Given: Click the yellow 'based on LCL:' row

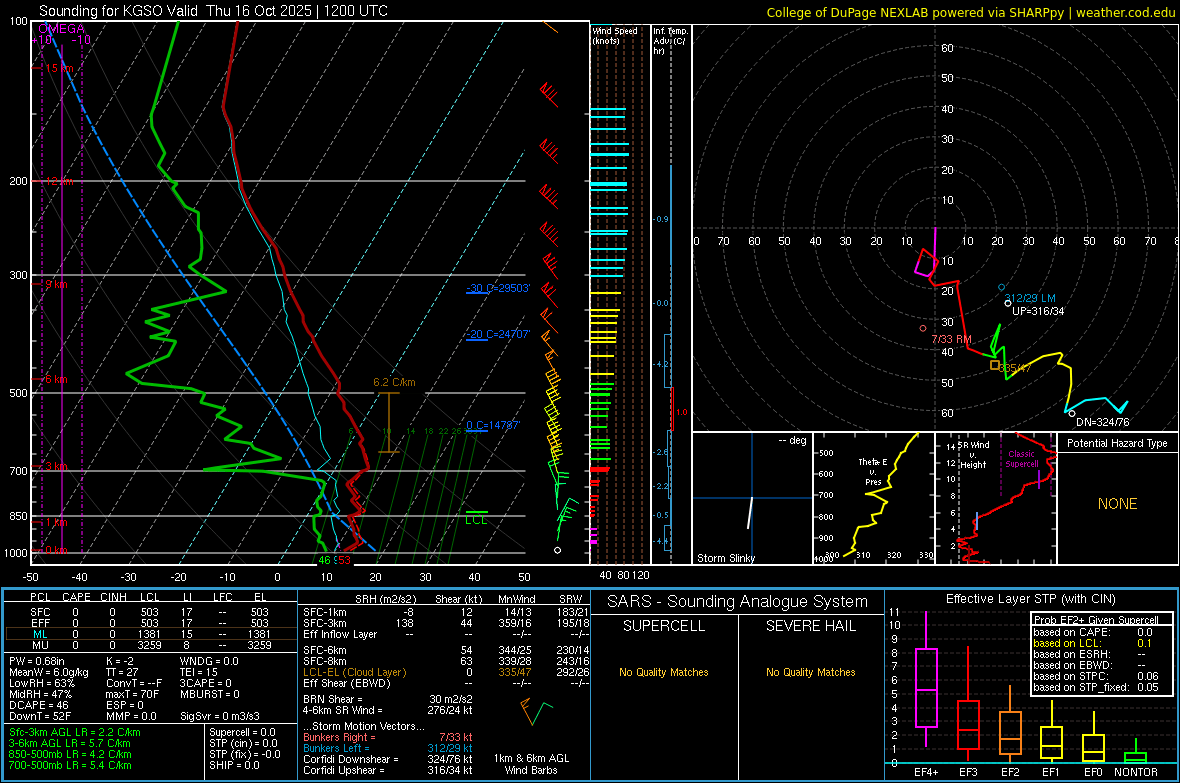Looking at the screenshot, I should (1093, 643).
